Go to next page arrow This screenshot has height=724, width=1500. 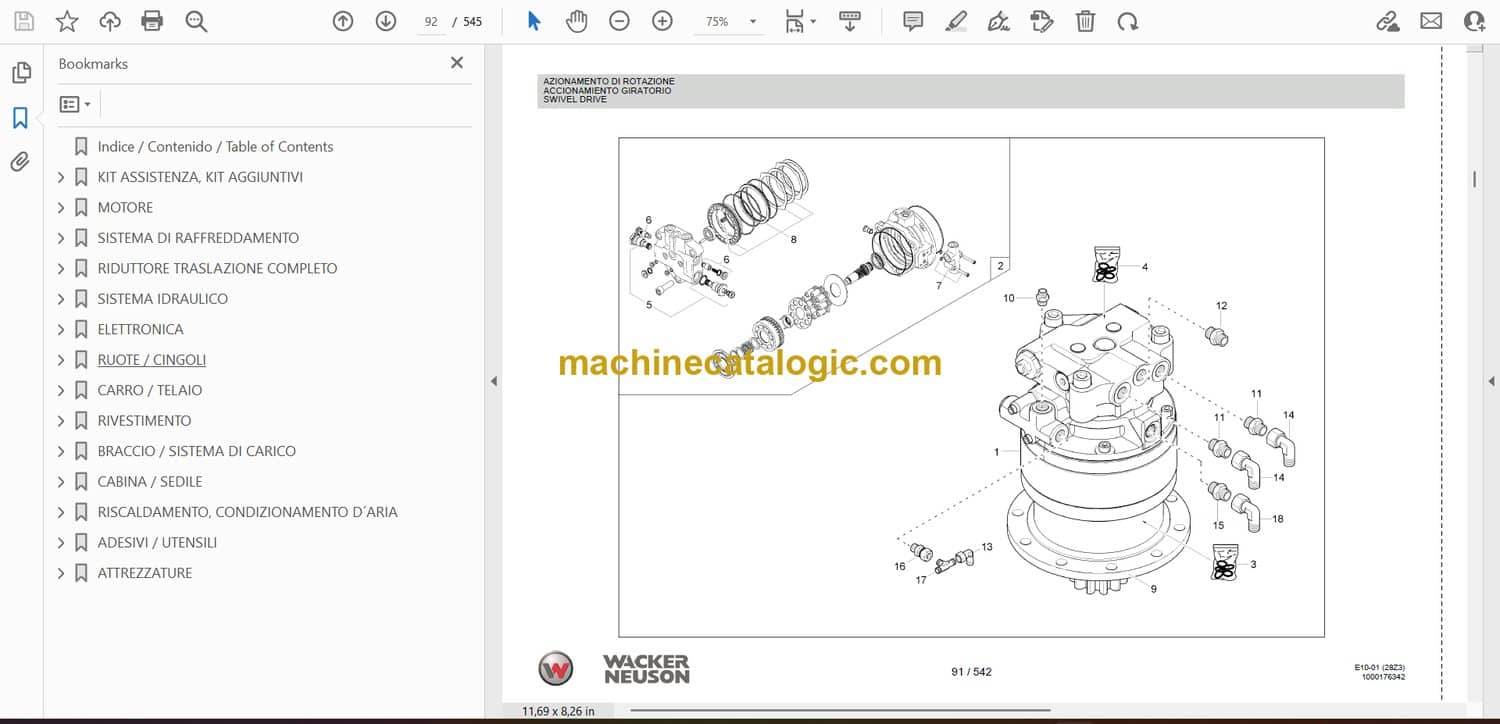coord(386,21)
